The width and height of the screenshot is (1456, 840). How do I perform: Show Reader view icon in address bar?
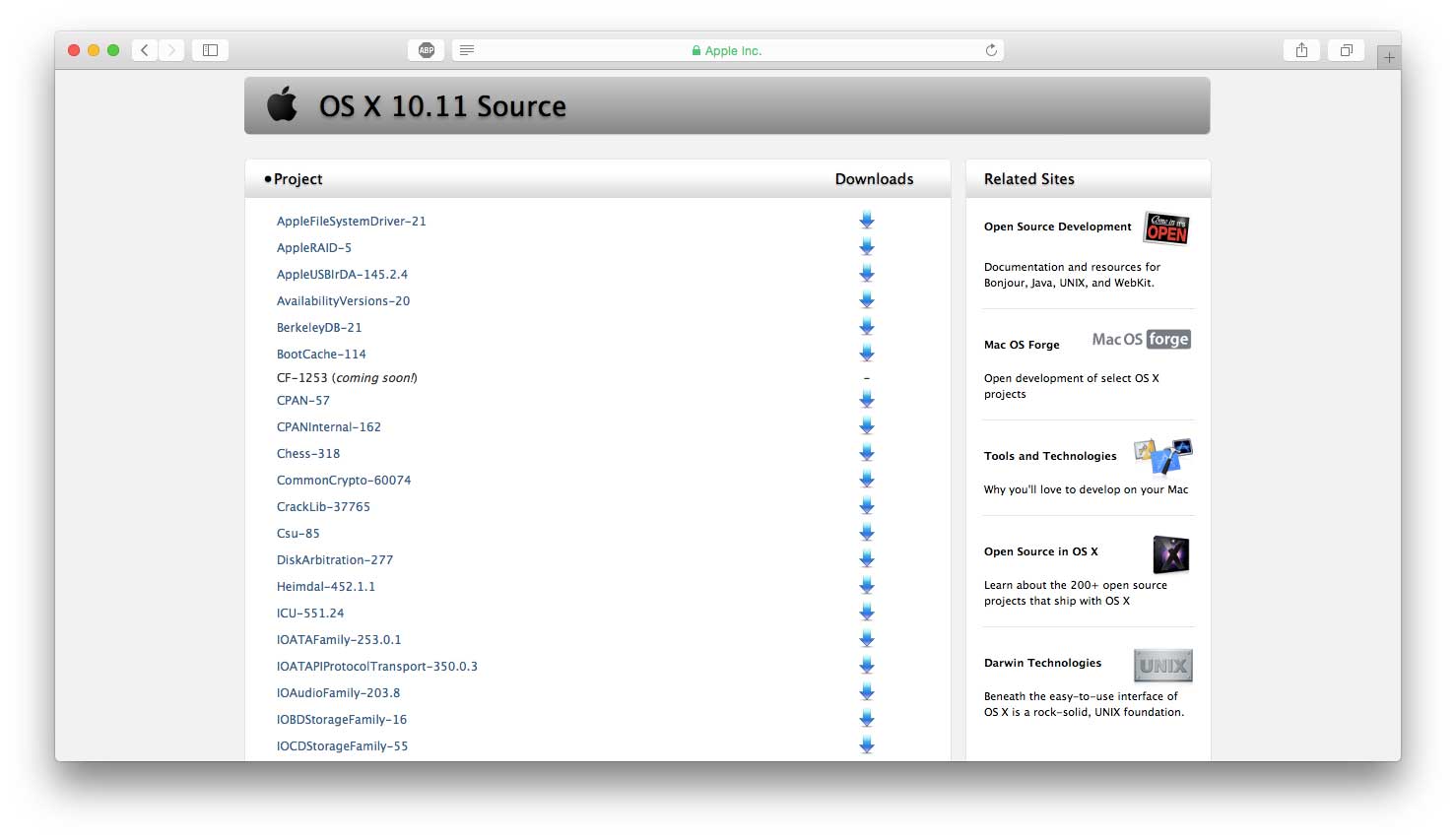(x=467, y=50)
